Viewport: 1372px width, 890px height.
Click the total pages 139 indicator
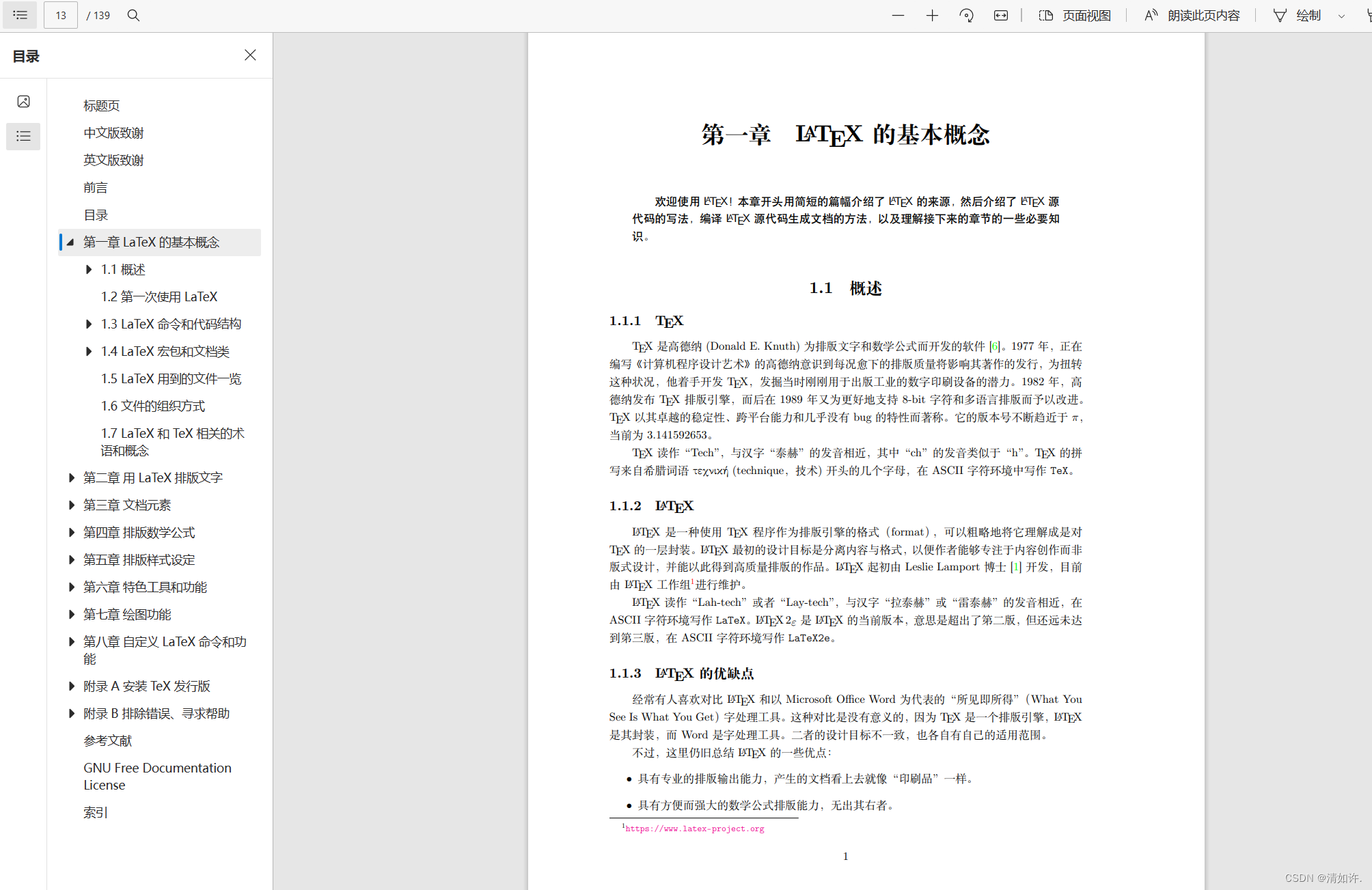[98, 15]
